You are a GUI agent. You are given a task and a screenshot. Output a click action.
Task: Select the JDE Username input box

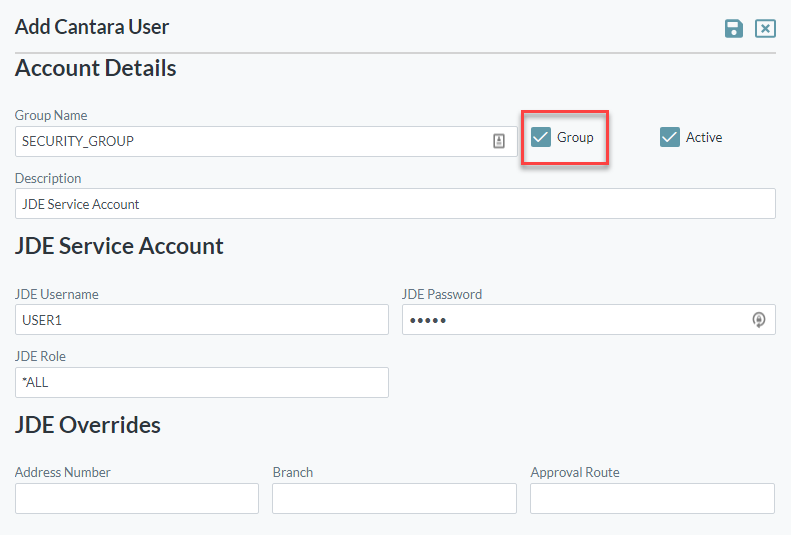coord(201,320)
